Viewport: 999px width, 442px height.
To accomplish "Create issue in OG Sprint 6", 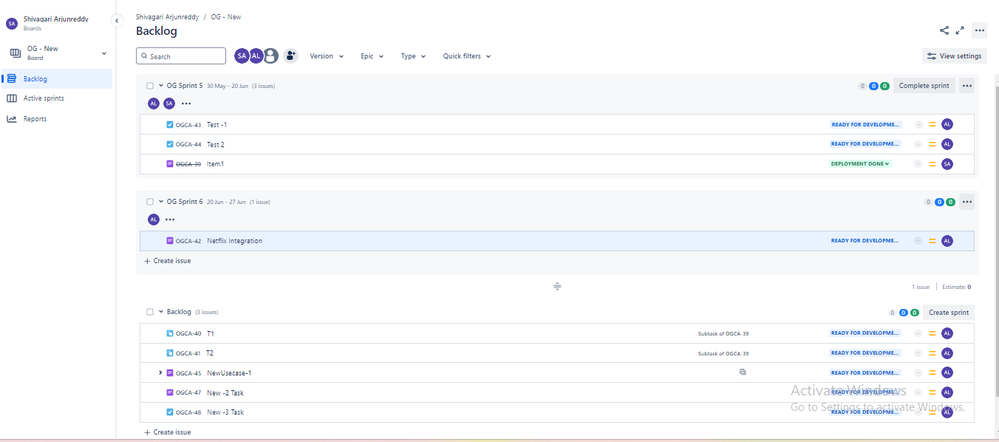I will [x=168, y=261].
